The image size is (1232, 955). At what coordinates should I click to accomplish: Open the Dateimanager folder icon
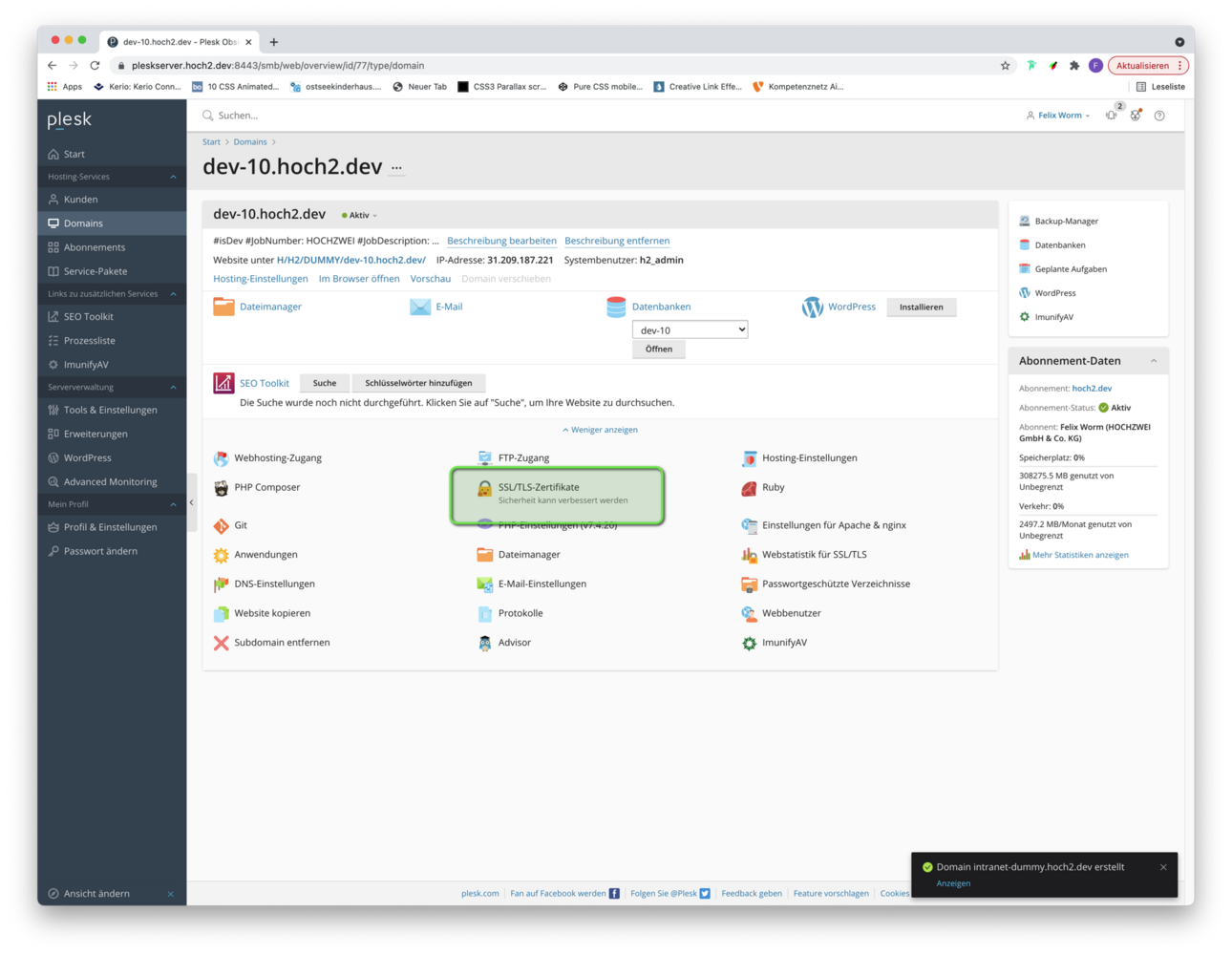(223, 307)
